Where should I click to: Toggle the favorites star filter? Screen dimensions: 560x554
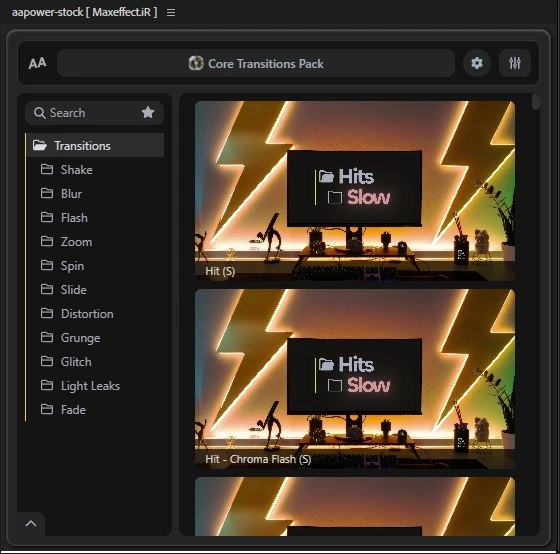coord(148,113)
